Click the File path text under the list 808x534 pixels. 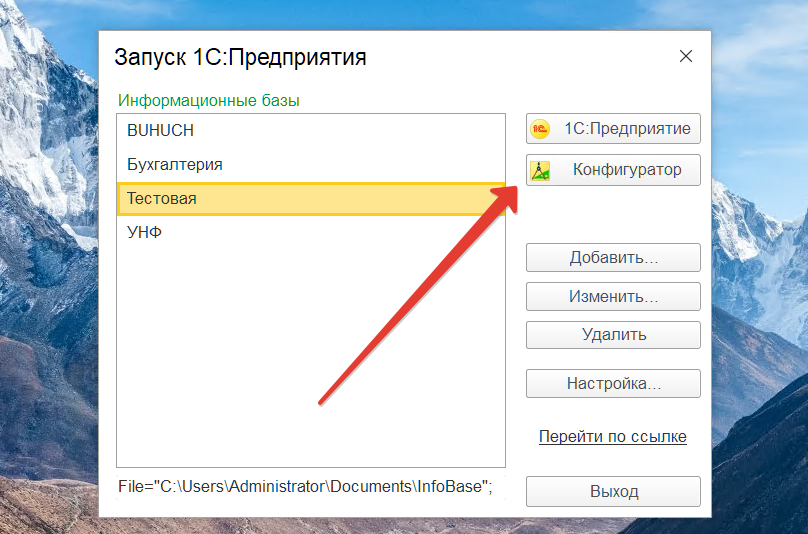pos(305,487)
